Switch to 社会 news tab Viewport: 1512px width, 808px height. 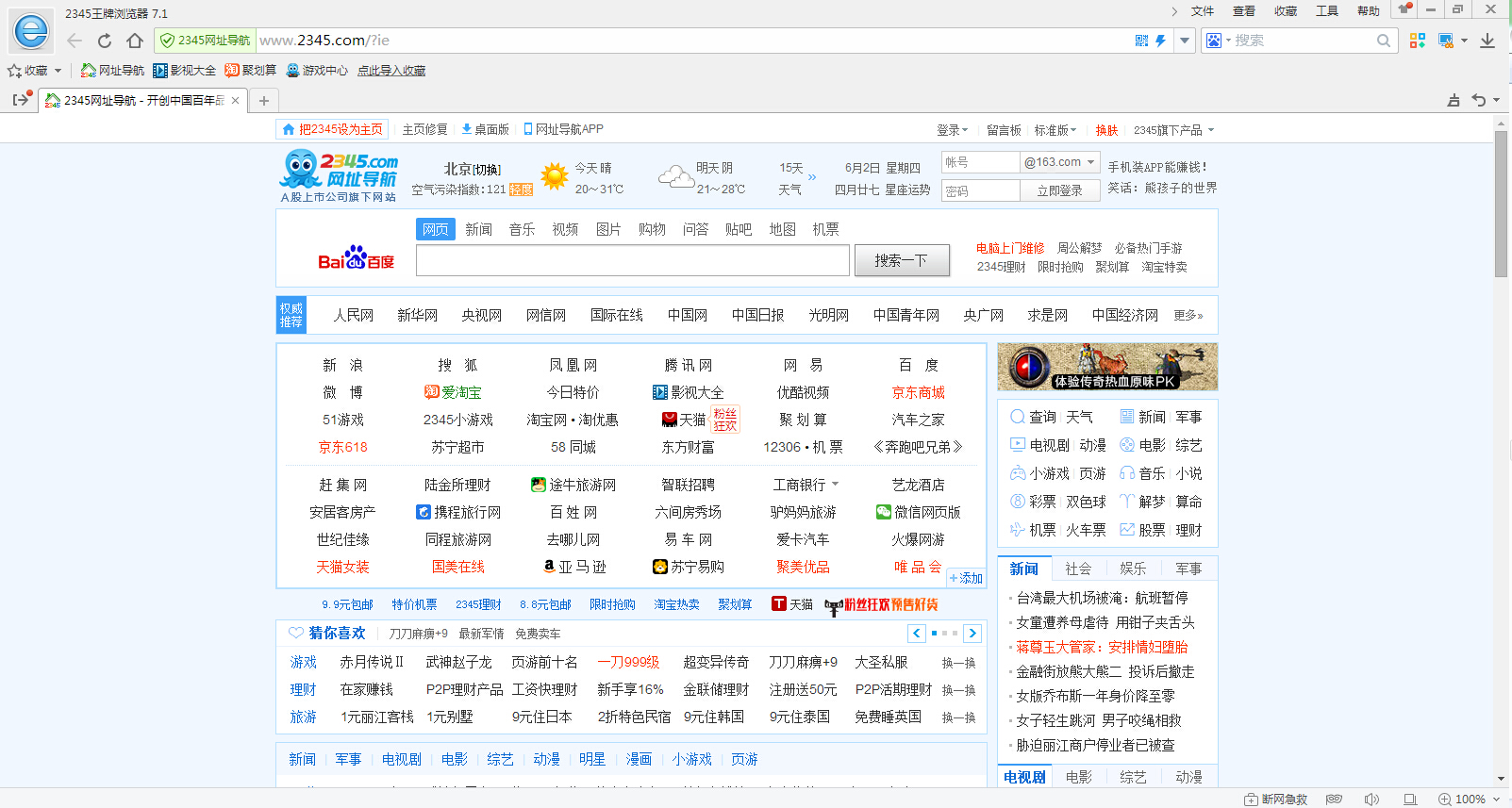[x=1078, y=569]
